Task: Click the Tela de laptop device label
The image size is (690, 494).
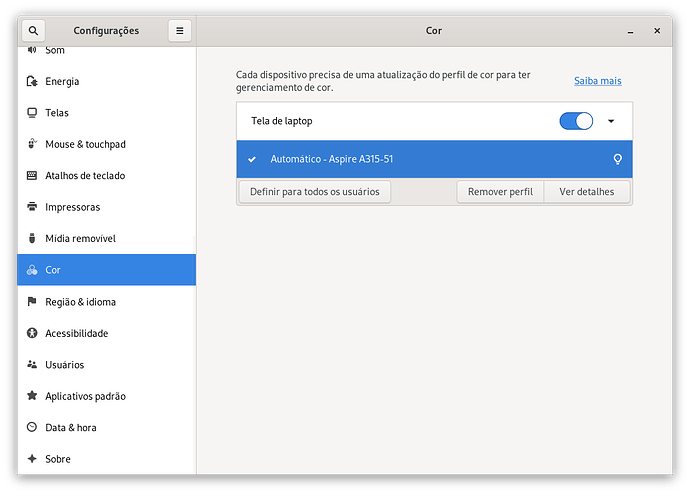Action: [282, 121]
